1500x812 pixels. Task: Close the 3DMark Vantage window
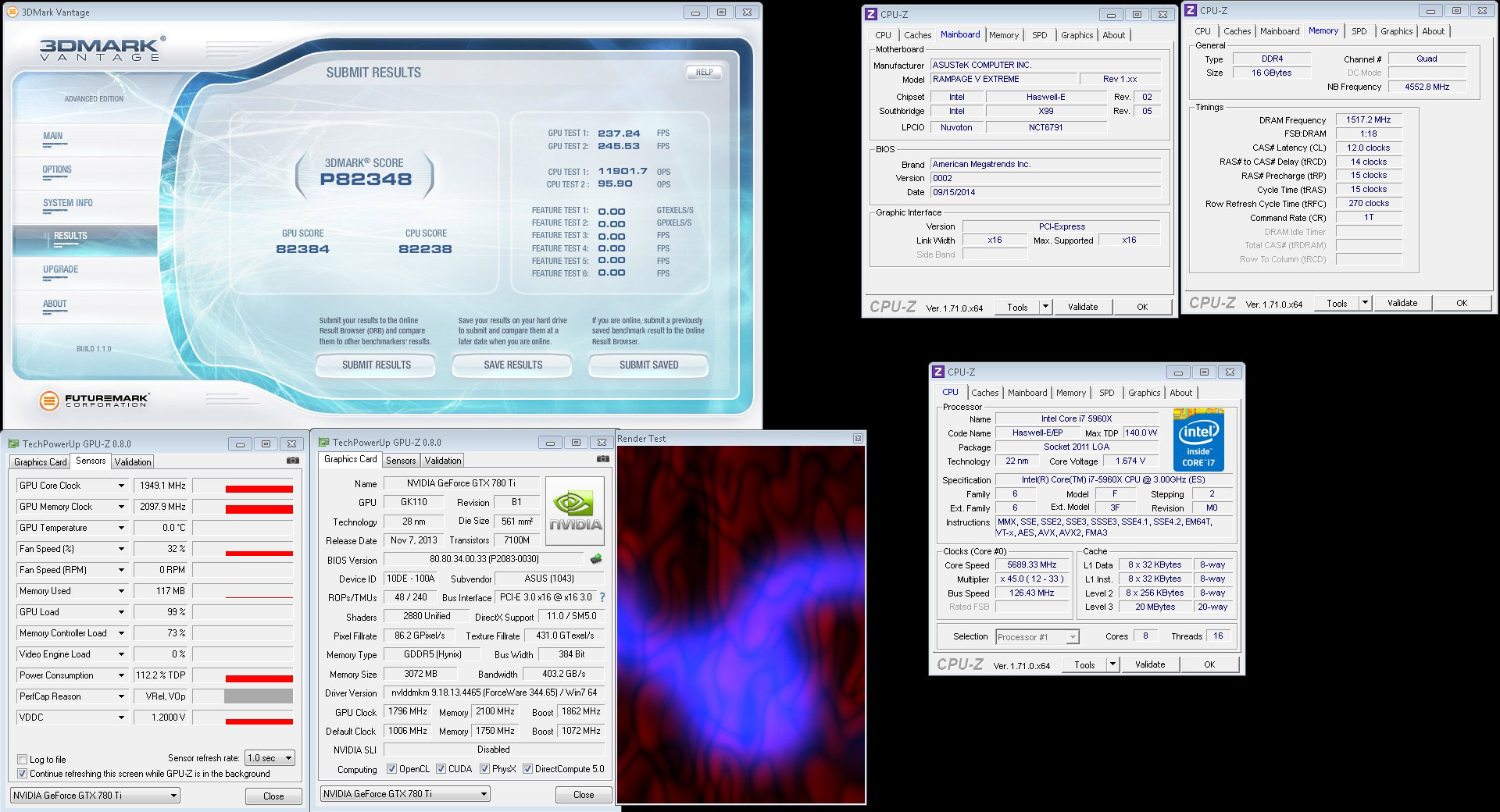coord(748,12)
